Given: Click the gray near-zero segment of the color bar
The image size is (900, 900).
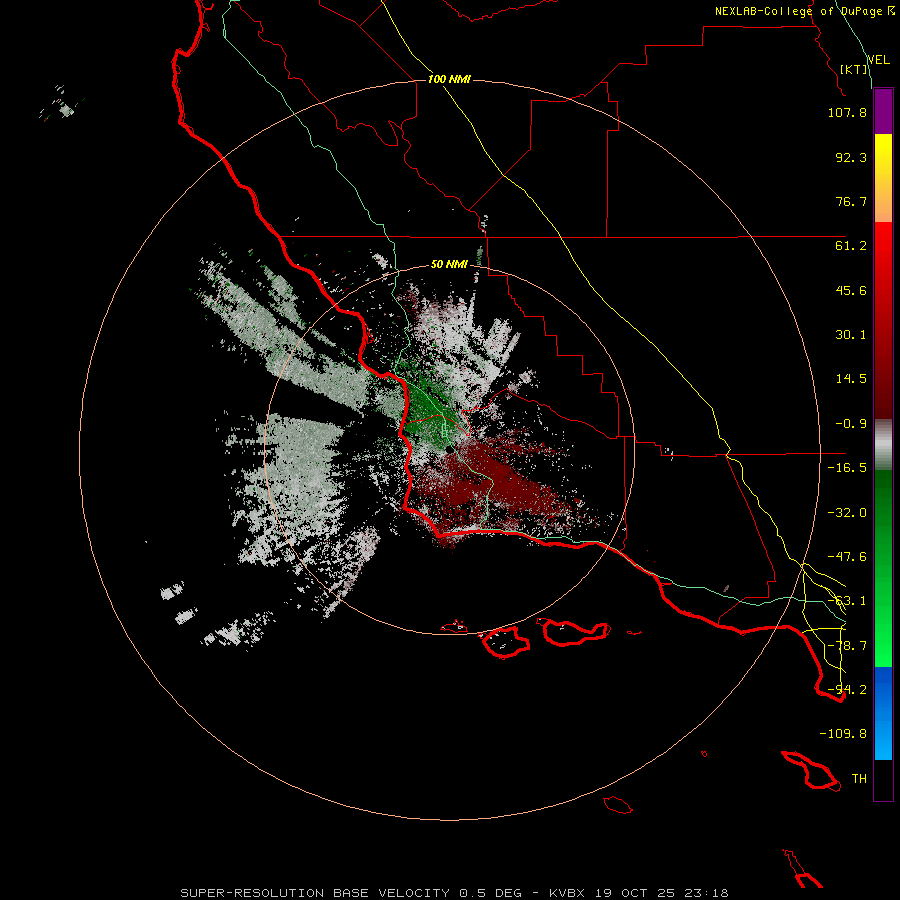Looking at the screenshot, I should point(883,445).
